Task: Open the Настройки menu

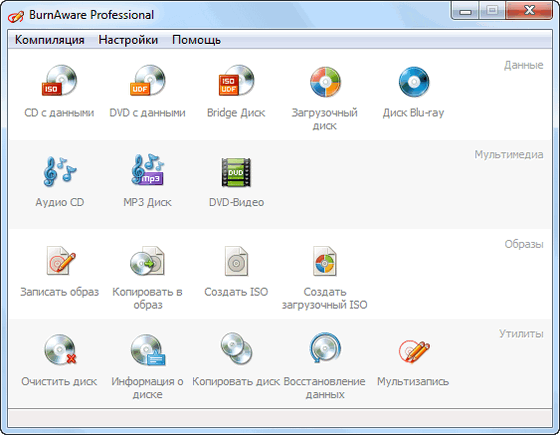Action: pos(128,40)
